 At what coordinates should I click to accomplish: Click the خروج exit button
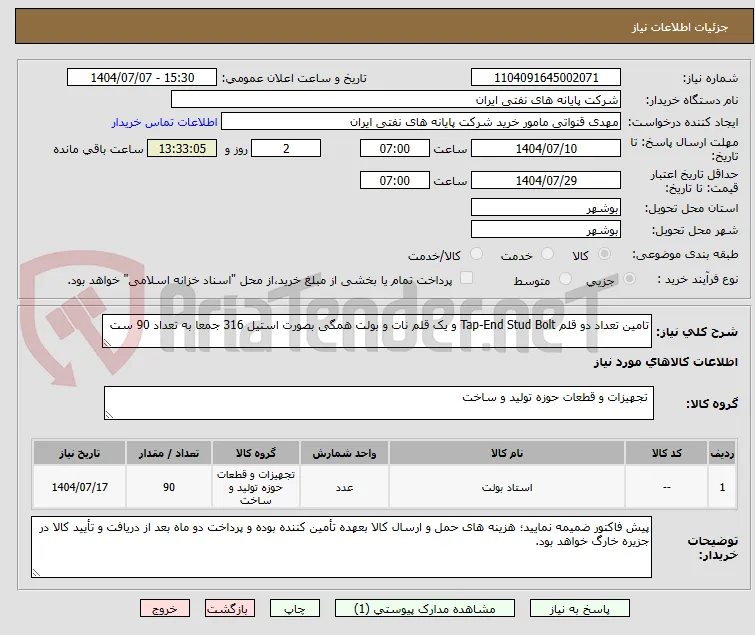[165, 609]
